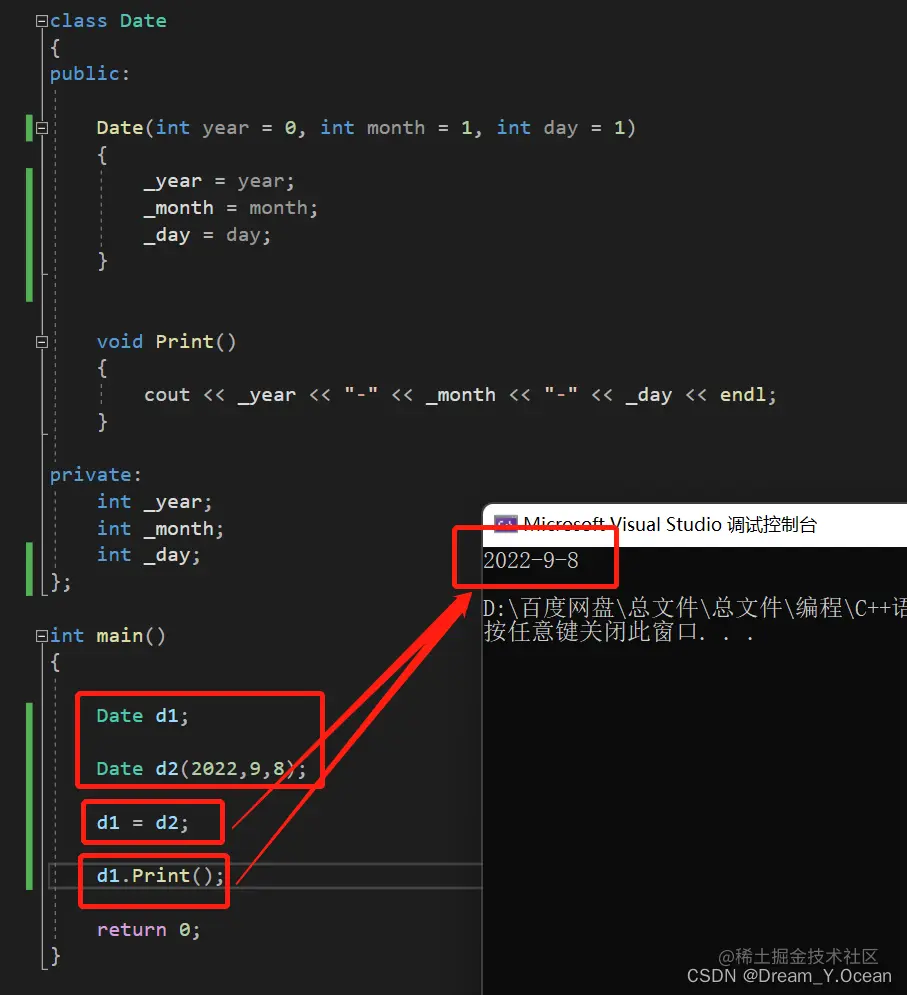
Task: Click the statement '_day = day;'
Action: tap(207, 235)
